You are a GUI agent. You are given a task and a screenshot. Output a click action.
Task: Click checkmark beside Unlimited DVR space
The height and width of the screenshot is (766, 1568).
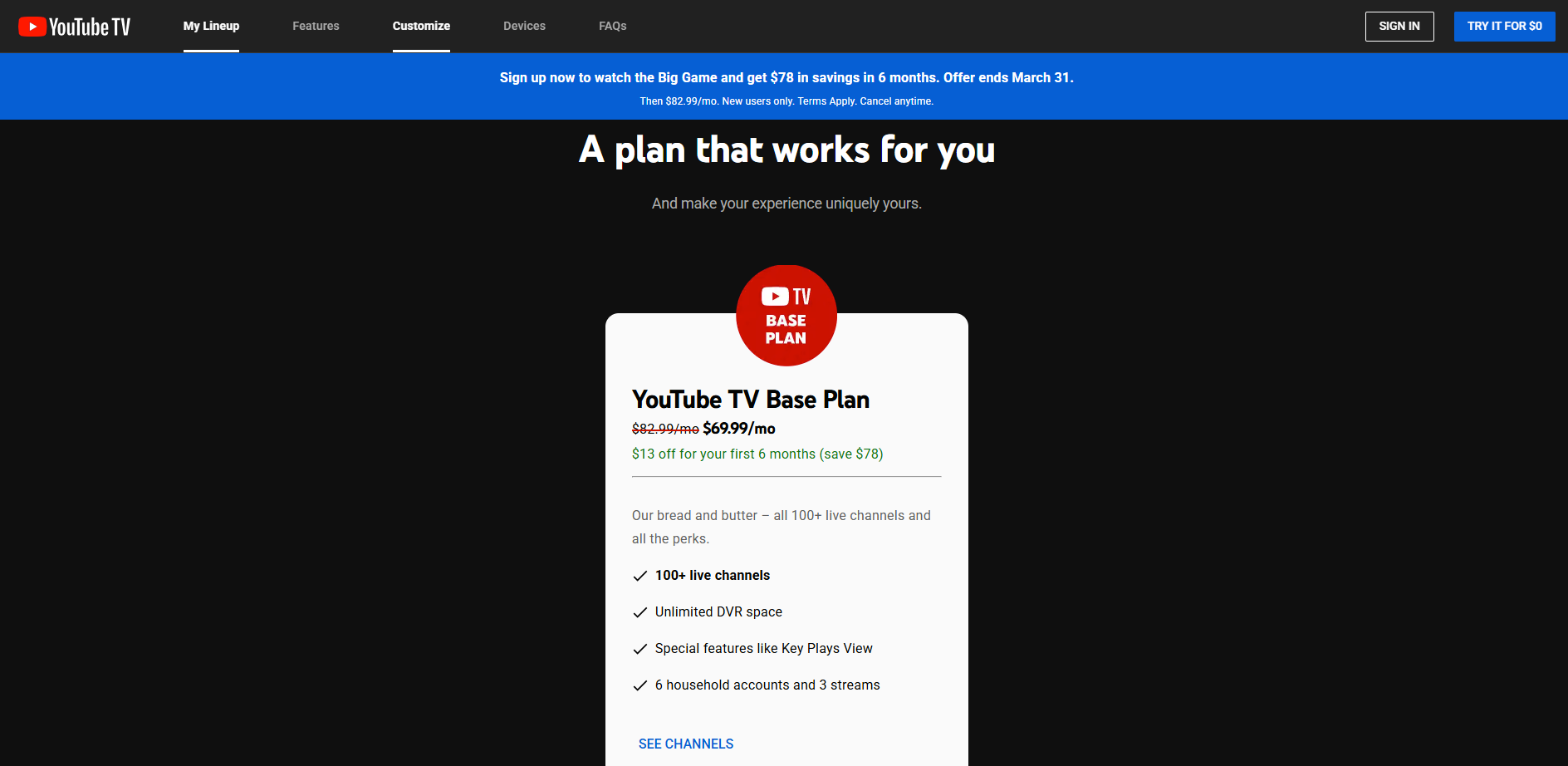click(640, 612)
